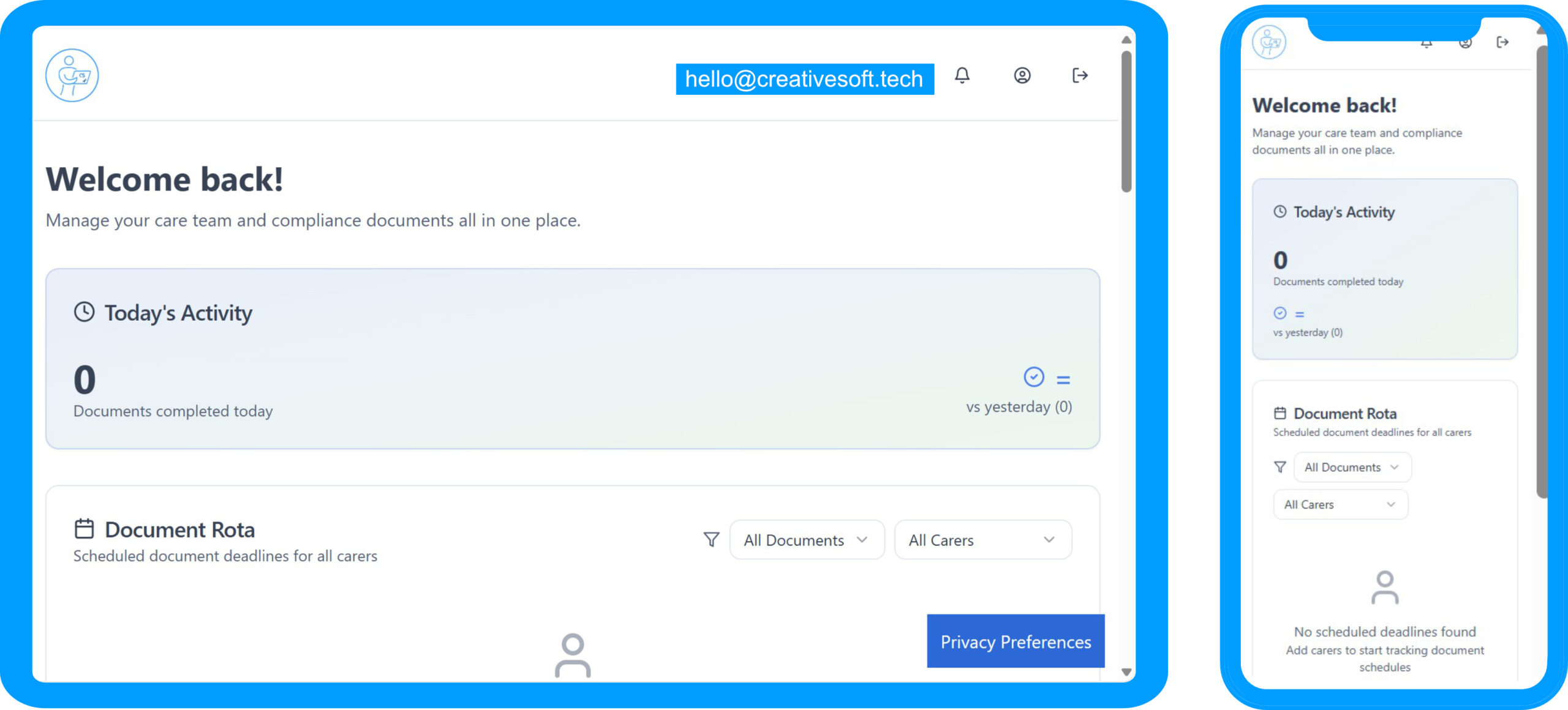The width and height of the screenshot is (1568, 710).
Task: Open the user profile icon in the desktop header
Action: [x=1022, y=75]
